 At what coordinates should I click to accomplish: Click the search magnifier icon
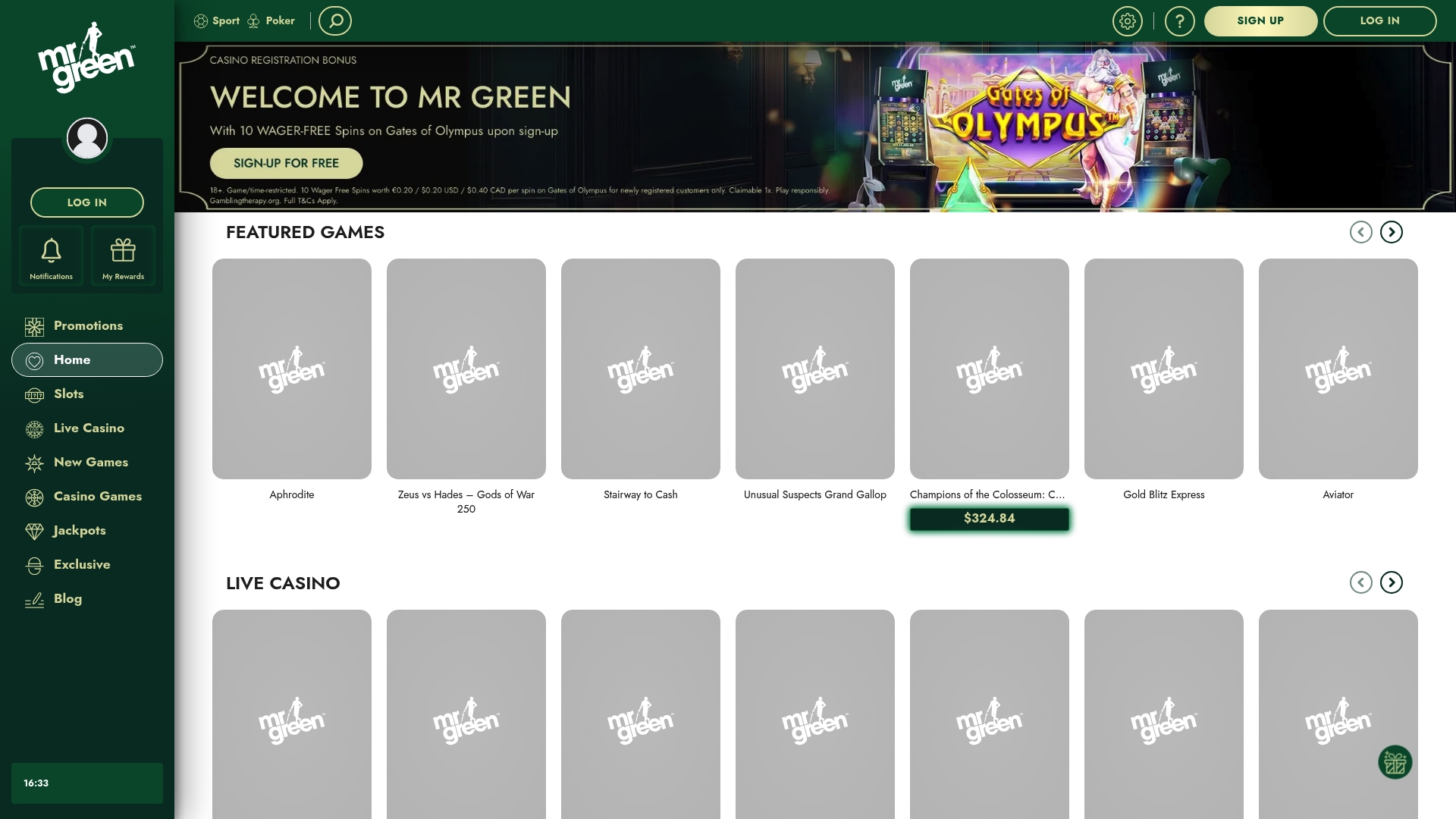click(x=334, y=20)
